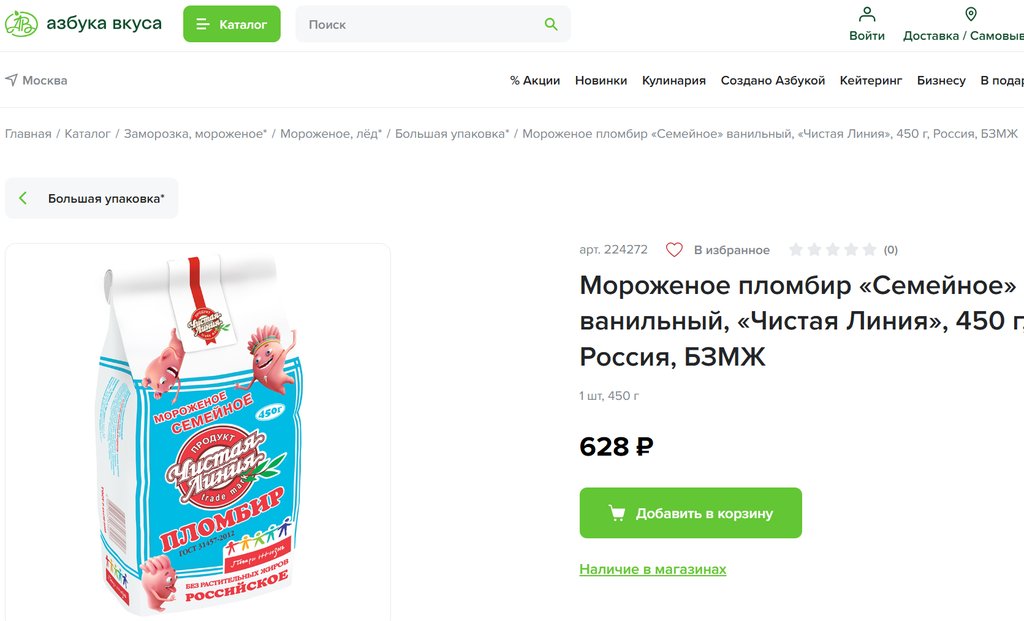Open Создано Азбукой section

773,80
